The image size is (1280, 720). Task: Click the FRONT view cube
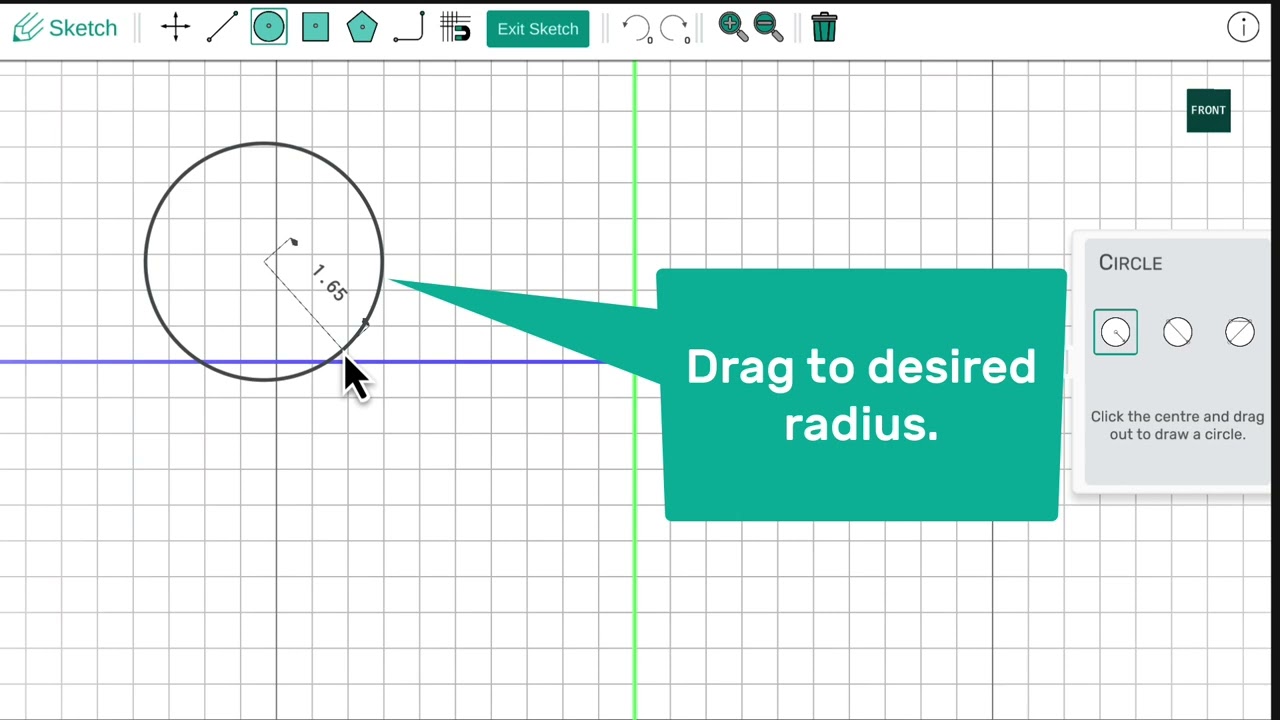coord(1208,110)
